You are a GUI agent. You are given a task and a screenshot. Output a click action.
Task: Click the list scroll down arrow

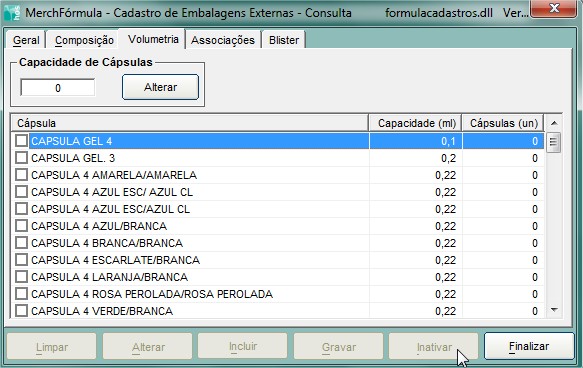tap(554, 310)
